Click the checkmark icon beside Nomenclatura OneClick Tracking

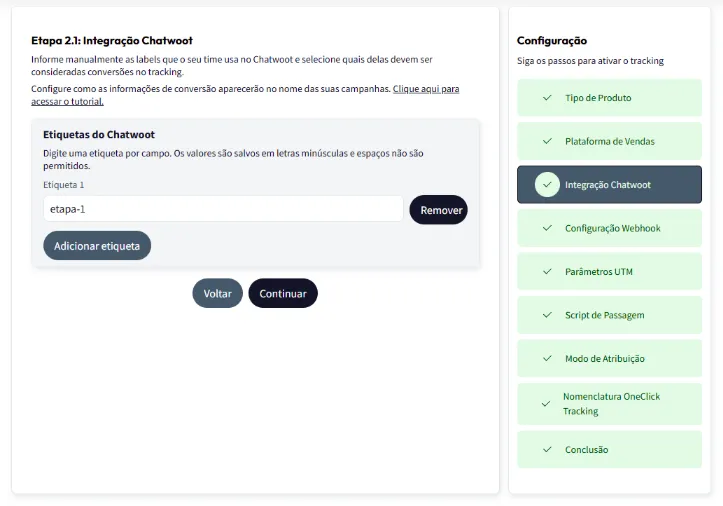tap(545, 404)
